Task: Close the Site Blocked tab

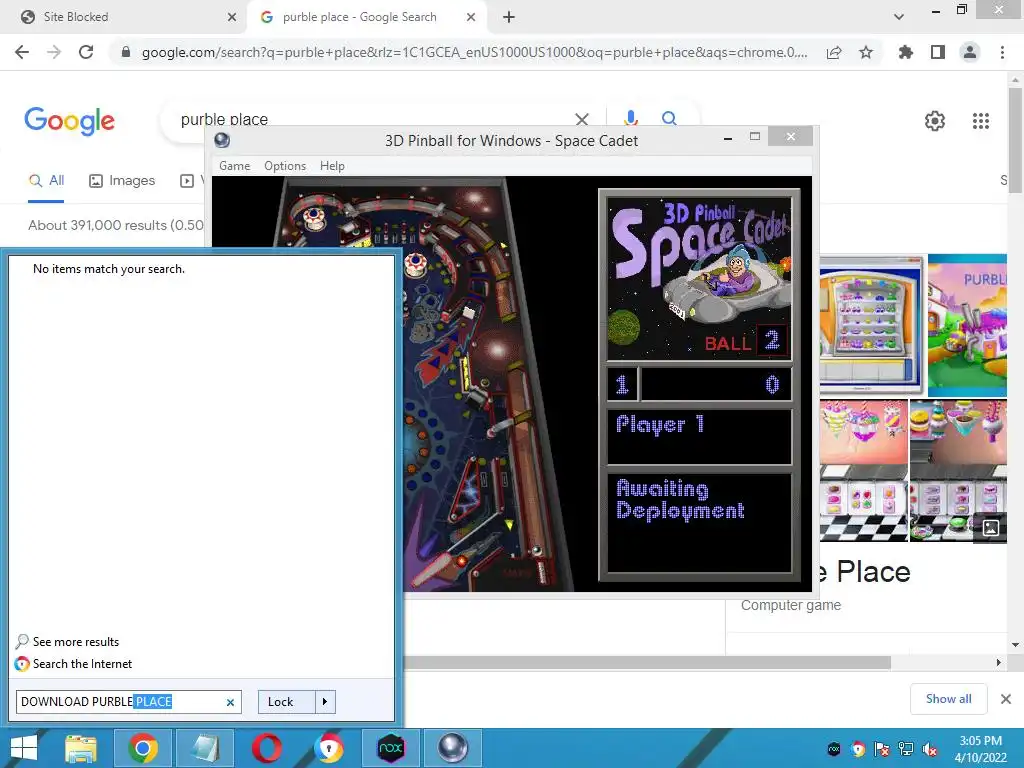Action: tap(232, 17)
